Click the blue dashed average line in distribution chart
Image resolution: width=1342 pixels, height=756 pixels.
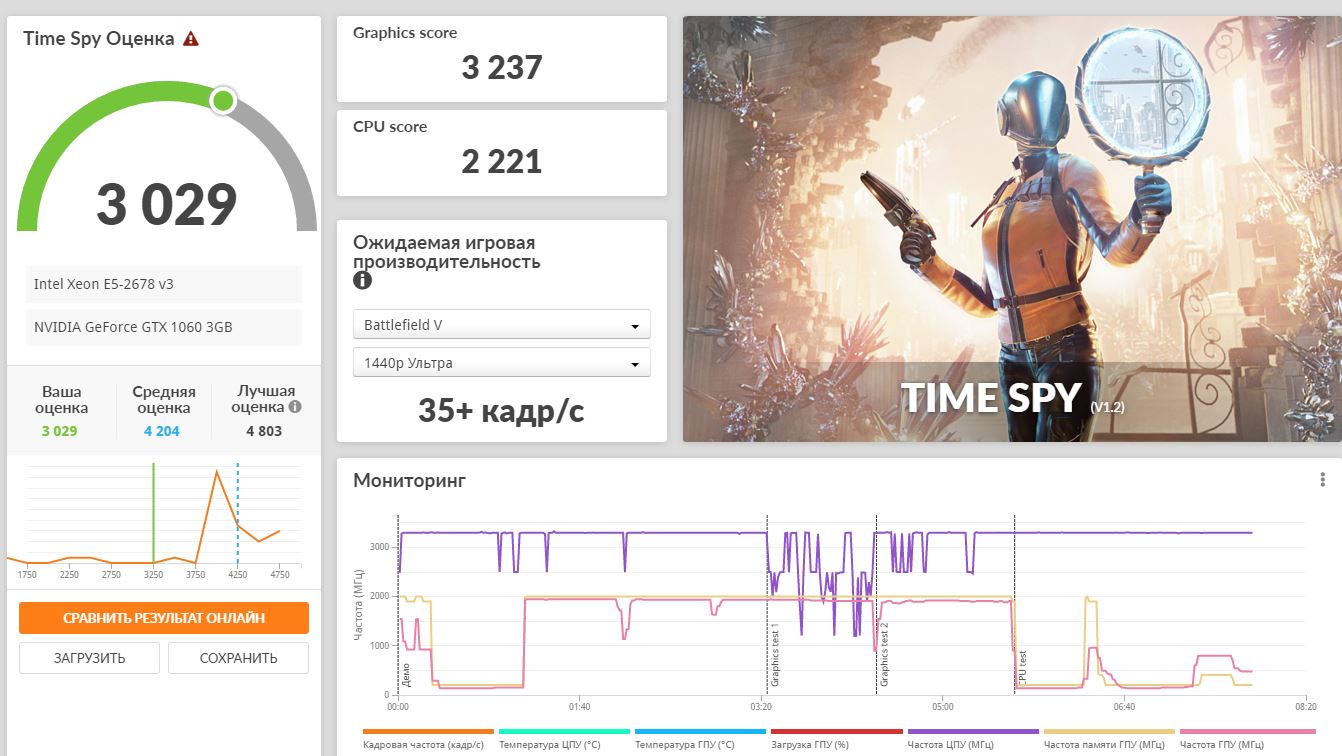(x=237, y=513)
